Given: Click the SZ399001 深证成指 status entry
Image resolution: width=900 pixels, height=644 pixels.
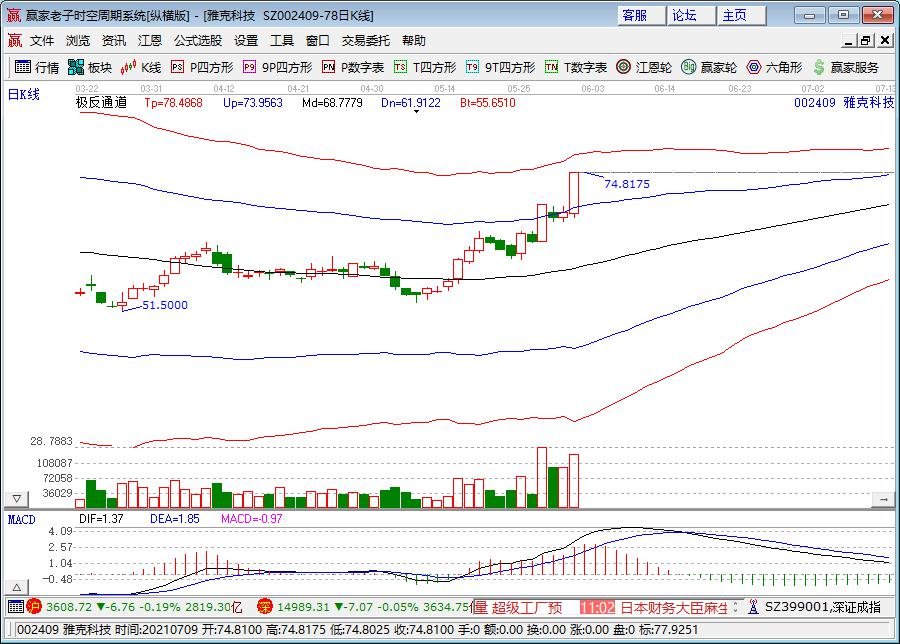Looking at the screenshot, I should pyautogui.click(x=822, y=607).
